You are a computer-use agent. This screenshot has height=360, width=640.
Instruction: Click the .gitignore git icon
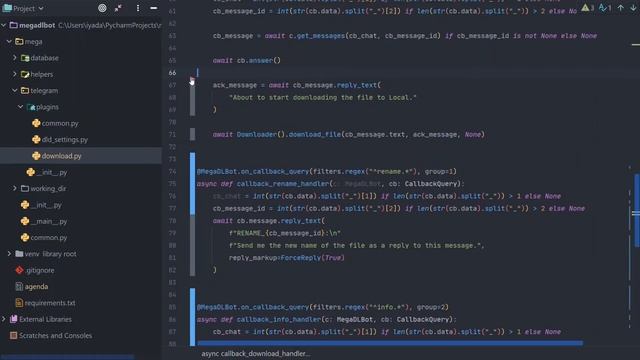19,270
